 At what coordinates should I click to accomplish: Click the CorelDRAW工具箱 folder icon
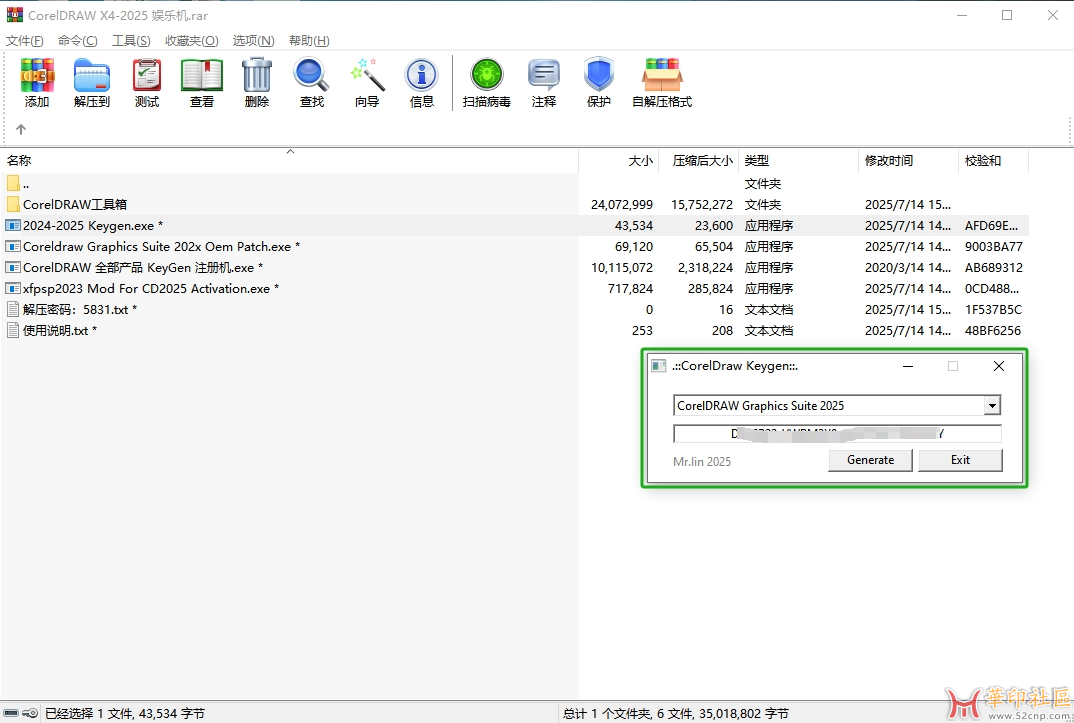(x=13, y=204)
